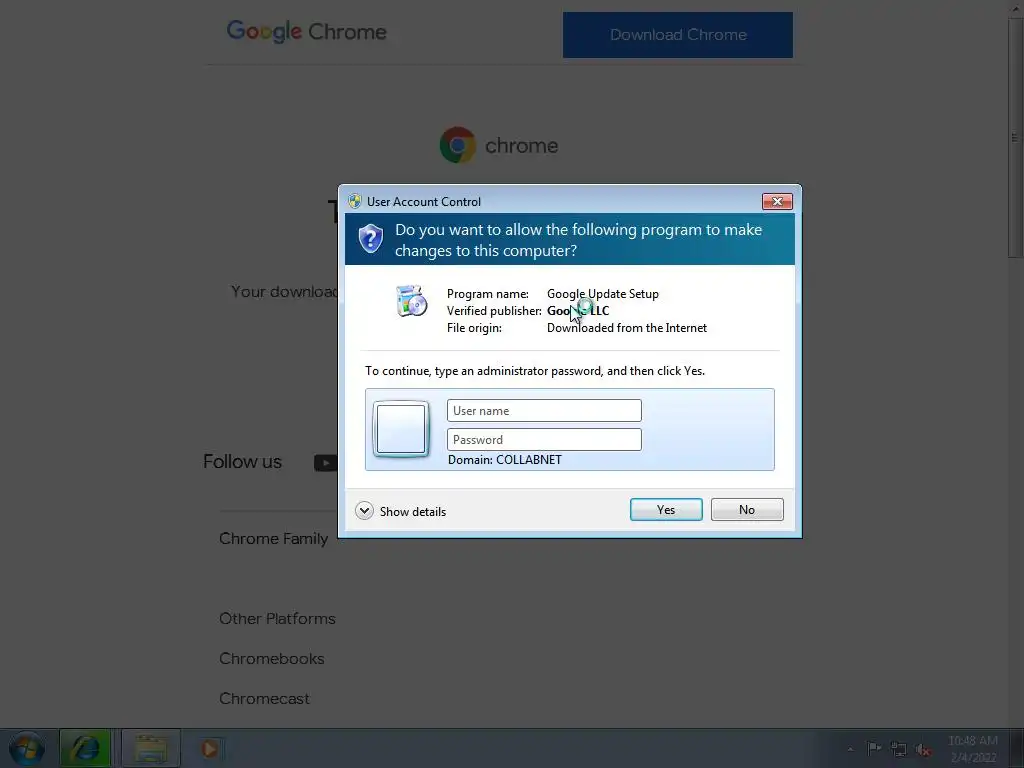Expand Show details chevron
Image resolution: width=1024 pixels, height=768 pixels.
[364, 511]
